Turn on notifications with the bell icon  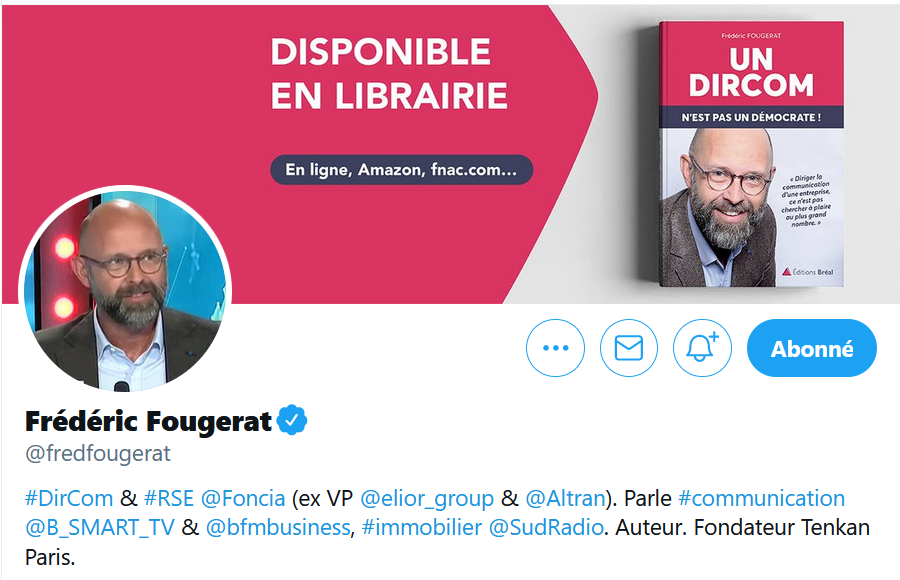(702, 348)
